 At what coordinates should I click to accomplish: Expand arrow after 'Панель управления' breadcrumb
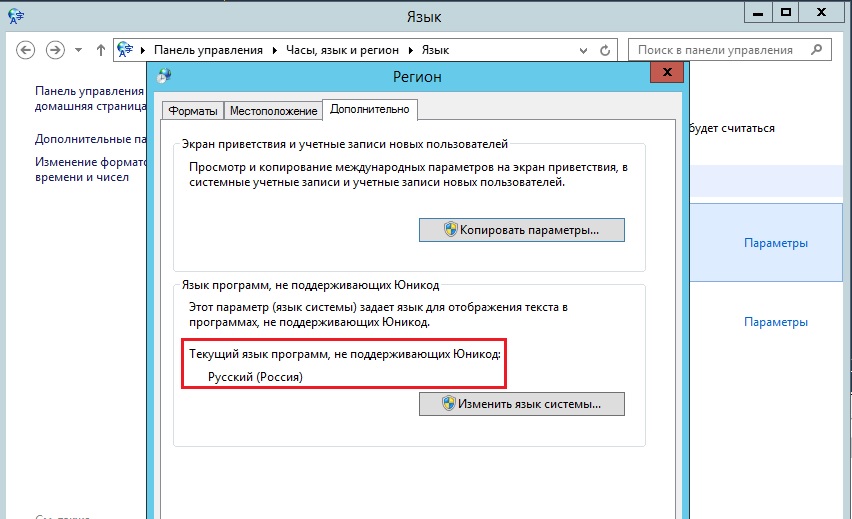point(274,50)
